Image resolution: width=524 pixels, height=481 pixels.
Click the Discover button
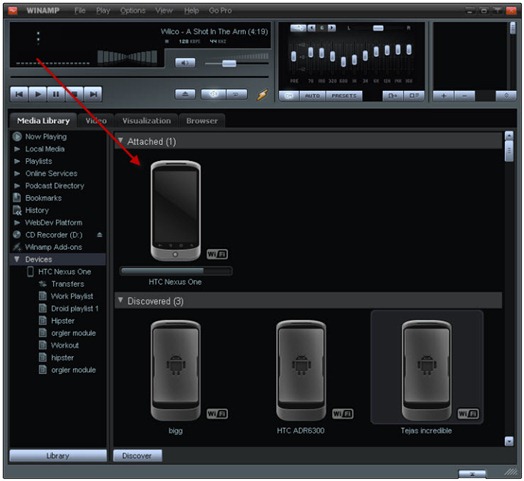click(x=137, y=456)
